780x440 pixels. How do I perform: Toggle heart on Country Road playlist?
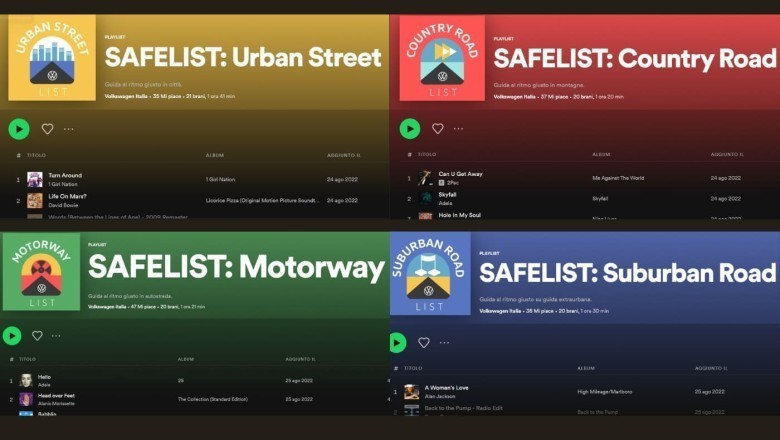click(438, 128)
